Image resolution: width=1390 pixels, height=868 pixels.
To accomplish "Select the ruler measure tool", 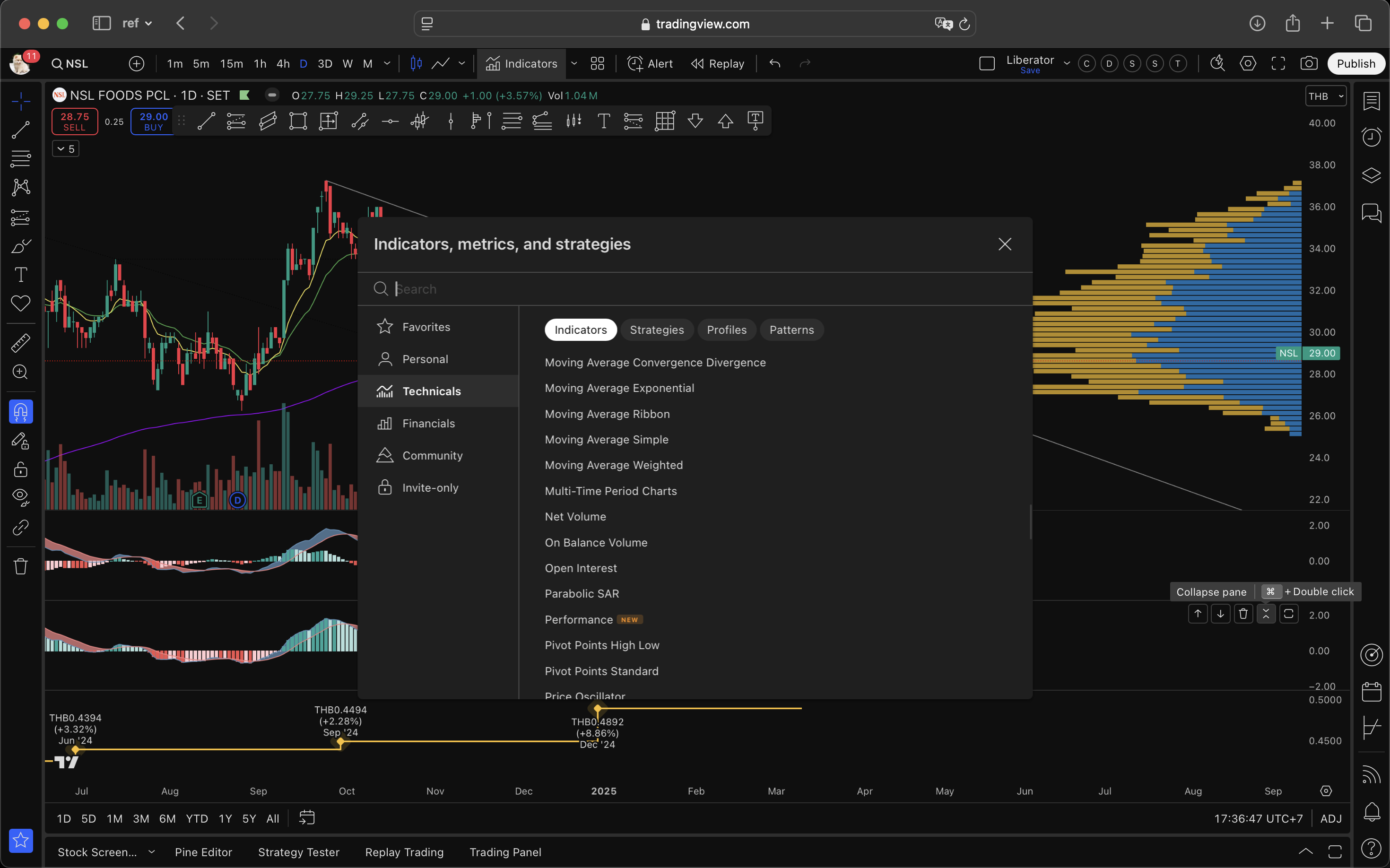I will [21, 343].
